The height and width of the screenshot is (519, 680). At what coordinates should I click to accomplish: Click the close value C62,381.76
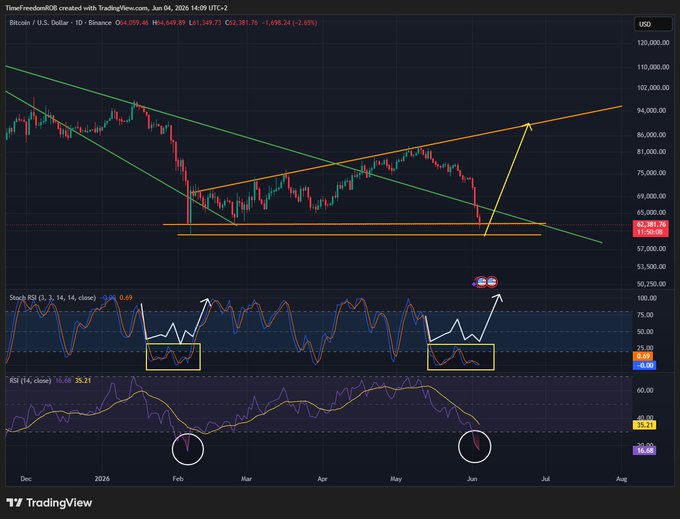(x=241, y=23)
